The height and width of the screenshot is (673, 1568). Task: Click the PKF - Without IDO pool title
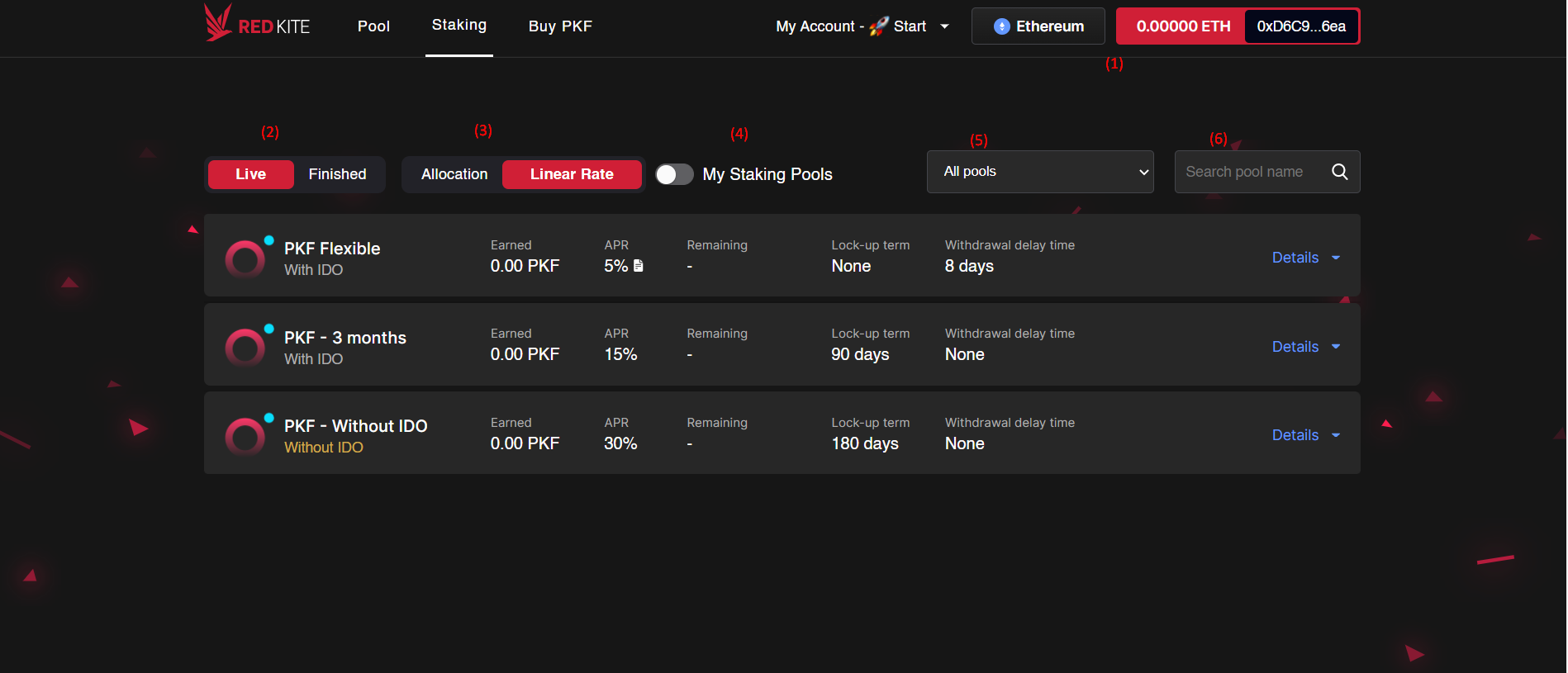click(356, 426)
